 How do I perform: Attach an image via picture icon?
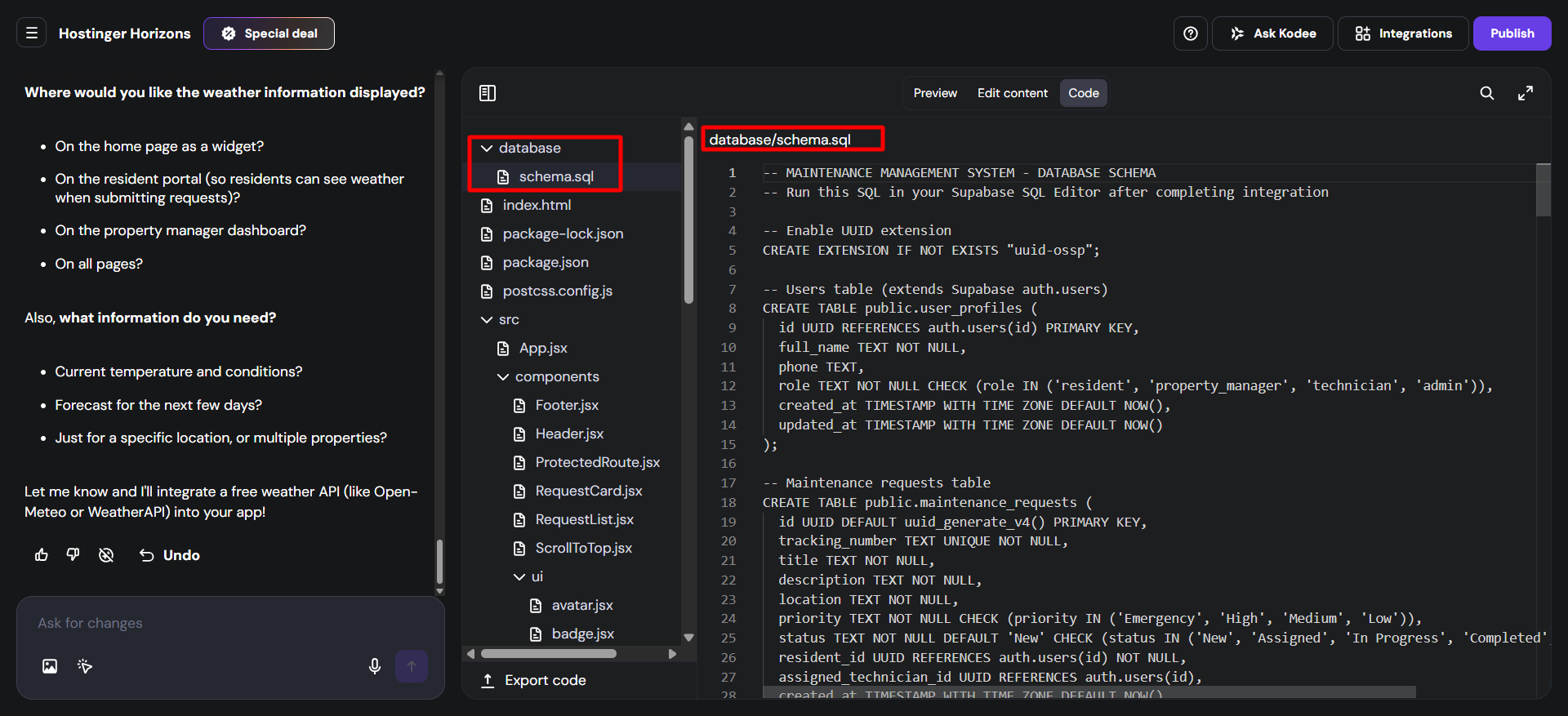[50, 666]
